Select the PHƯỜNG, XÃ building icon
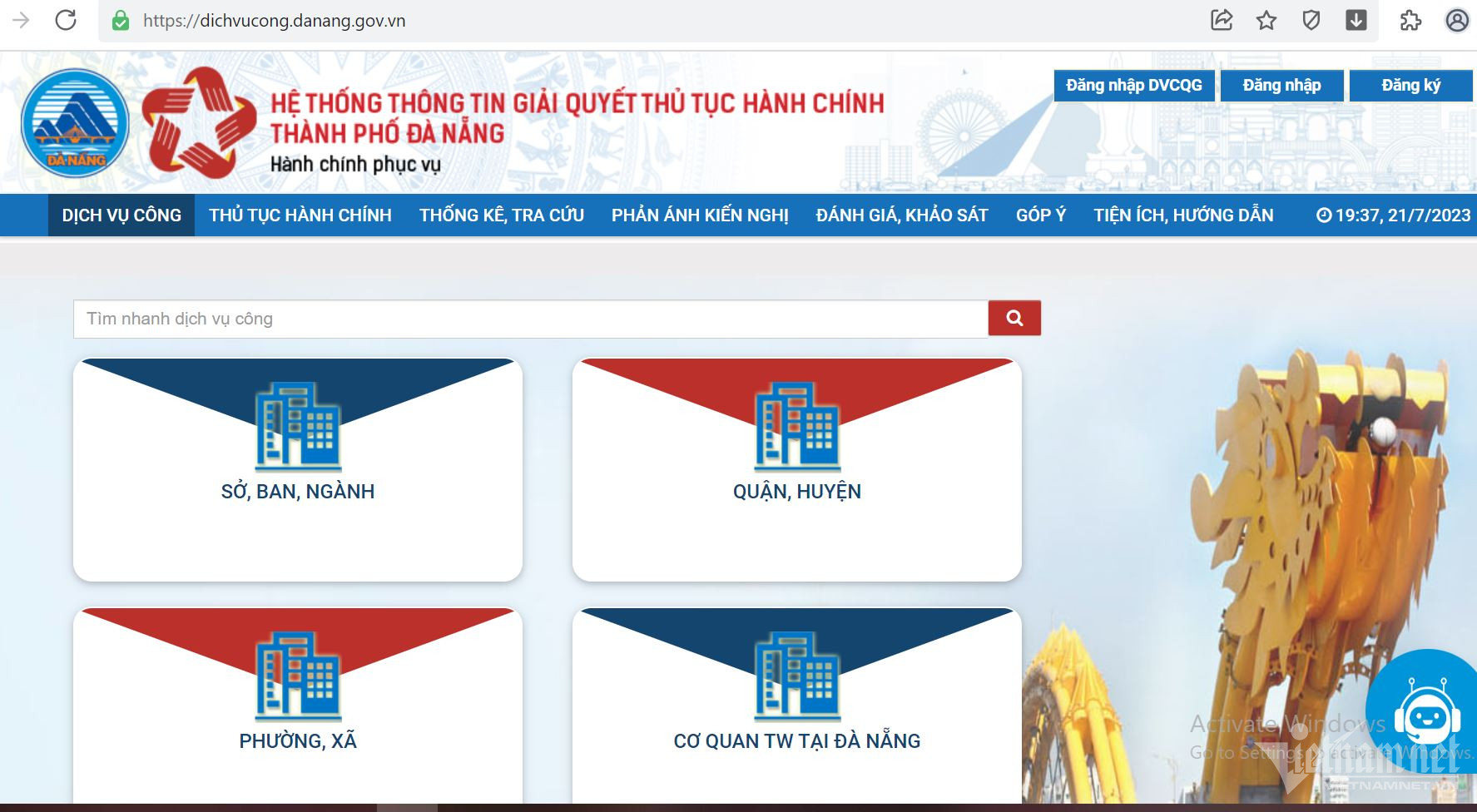The height and width of the screenshot is (812, 1477). [x=298, y=676]
